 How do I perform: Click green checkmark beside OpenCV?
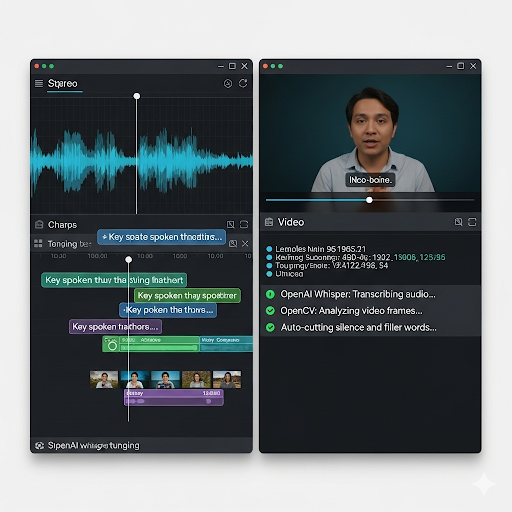click(270, 311)
